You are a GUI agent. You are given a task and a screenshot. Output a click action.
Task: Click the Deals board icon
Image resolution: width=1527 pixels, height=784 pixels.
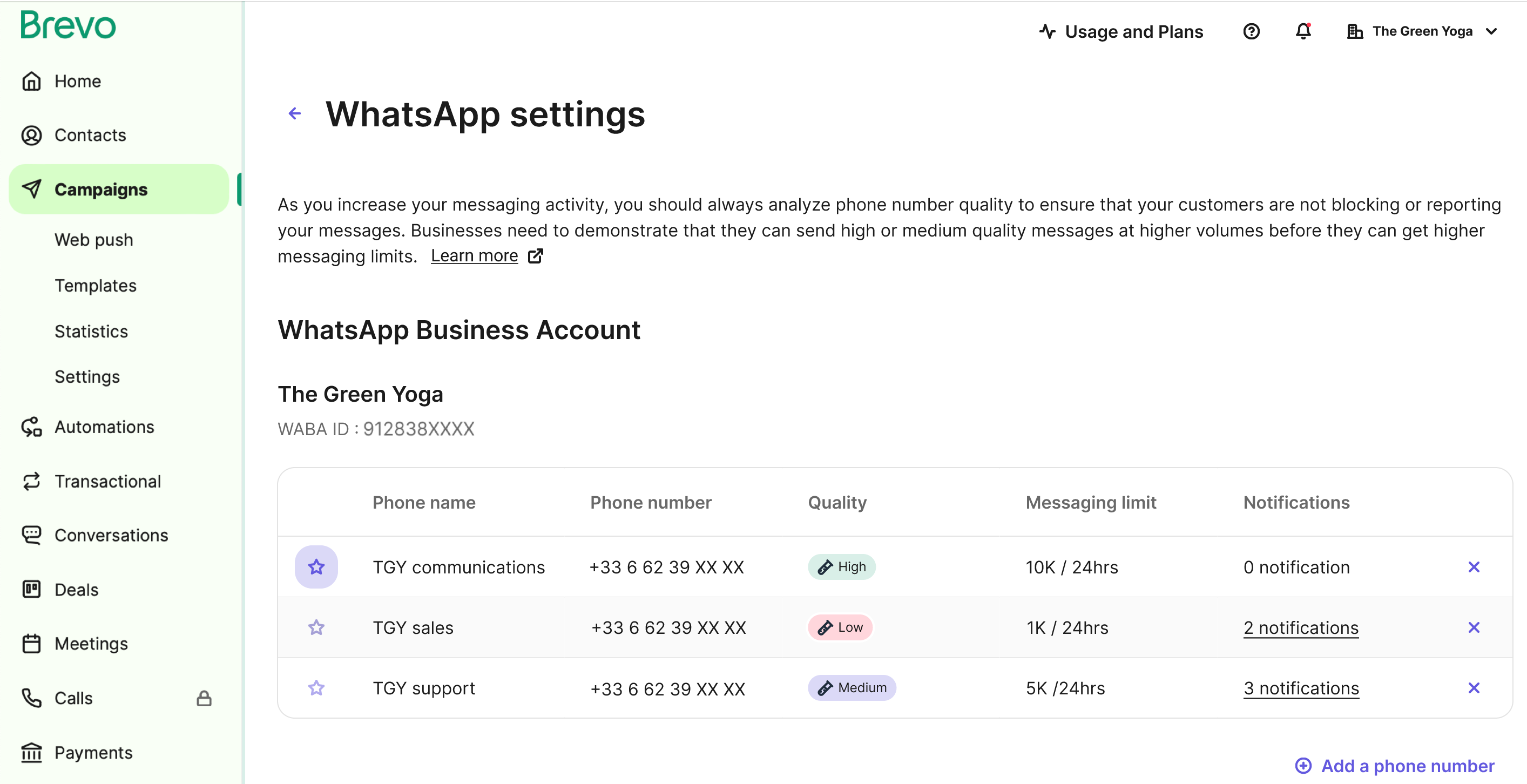coord(31,590)
